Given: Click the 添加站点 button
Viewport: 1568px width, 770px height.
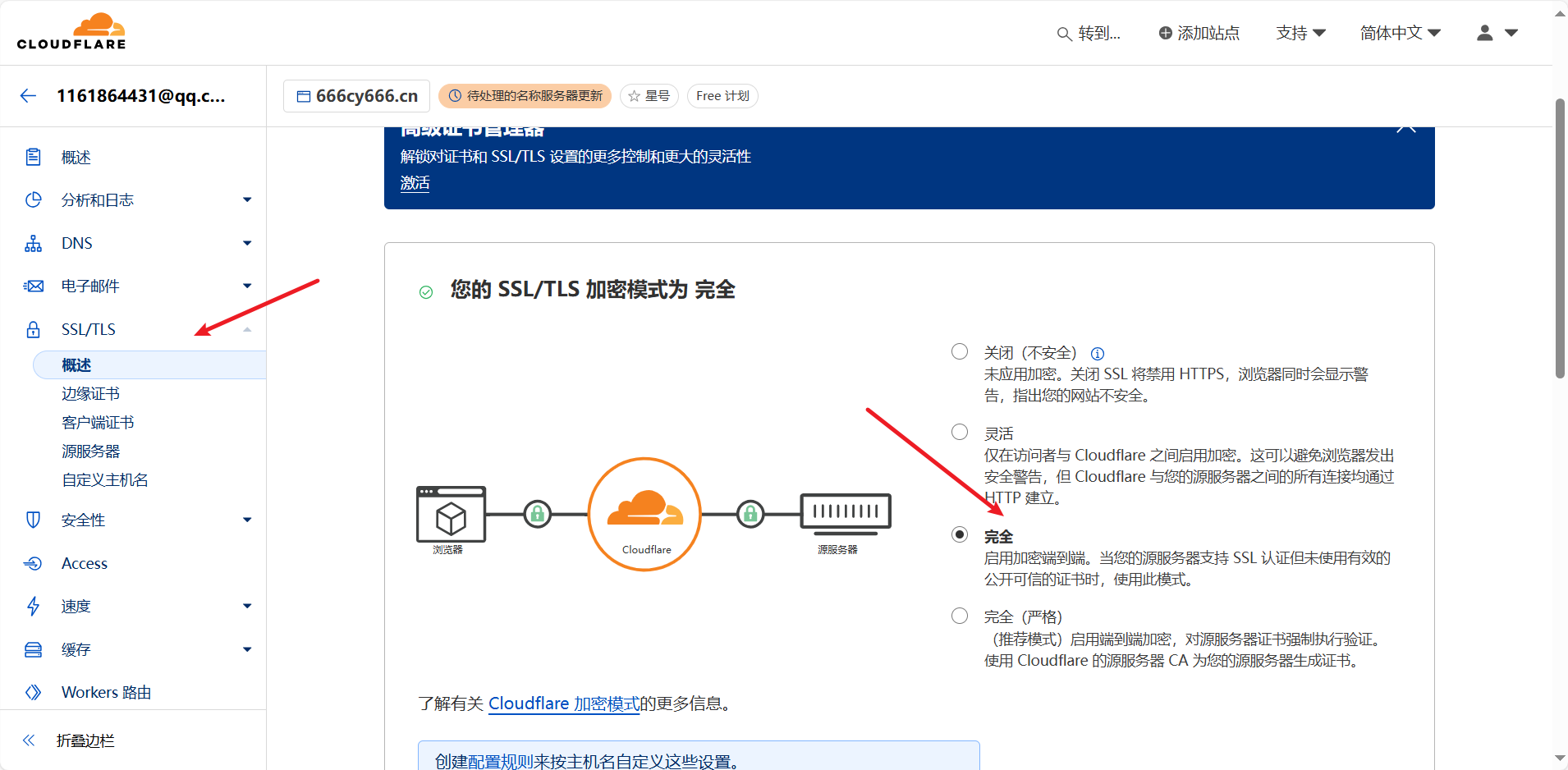Looking at the screenshot, I should pos(1199,33).
